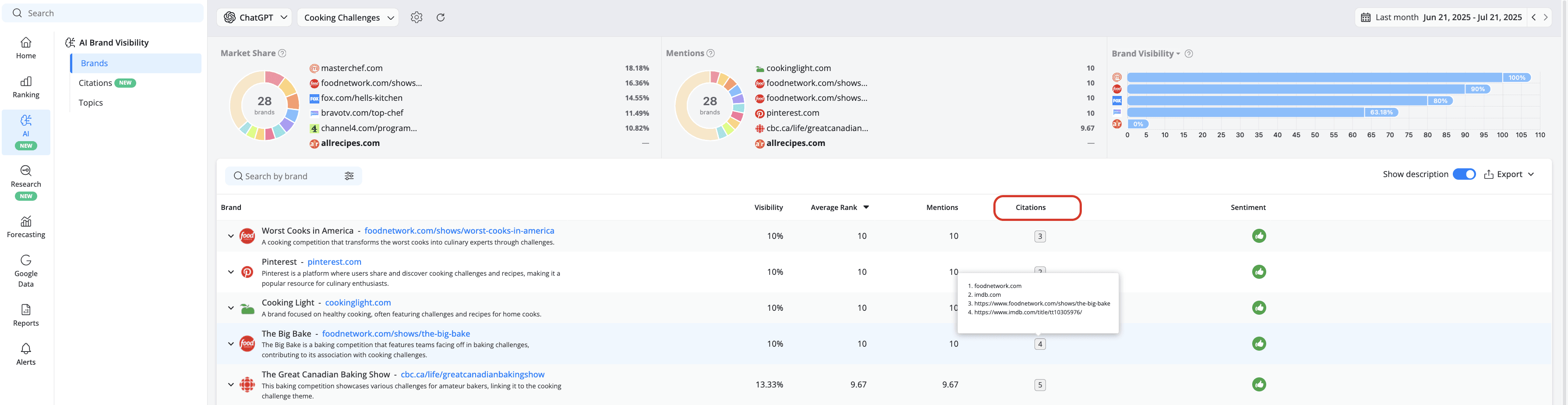Sort by the Sentiment column header
Viewport: 1568px width, 405px height.
pos(1248,208)
